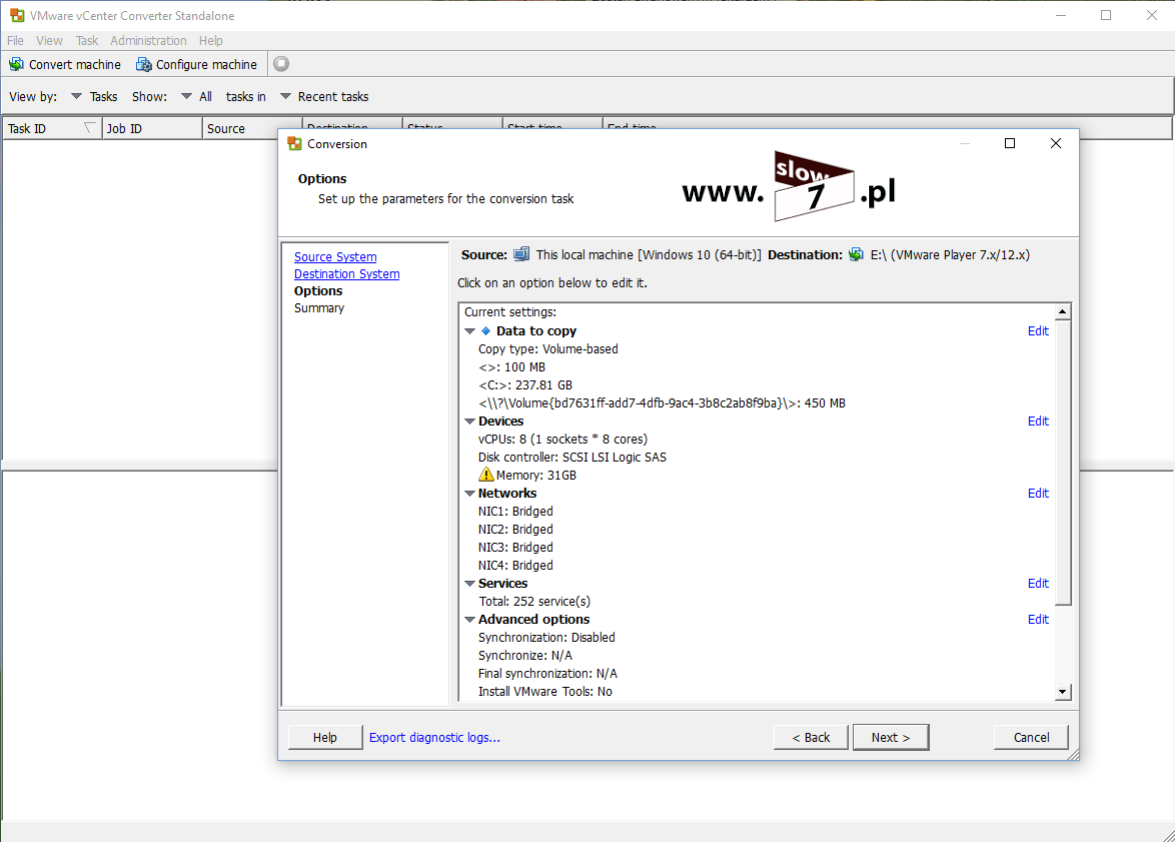
Task: Click the memory warning triangle icon
Action: [486, 475]
